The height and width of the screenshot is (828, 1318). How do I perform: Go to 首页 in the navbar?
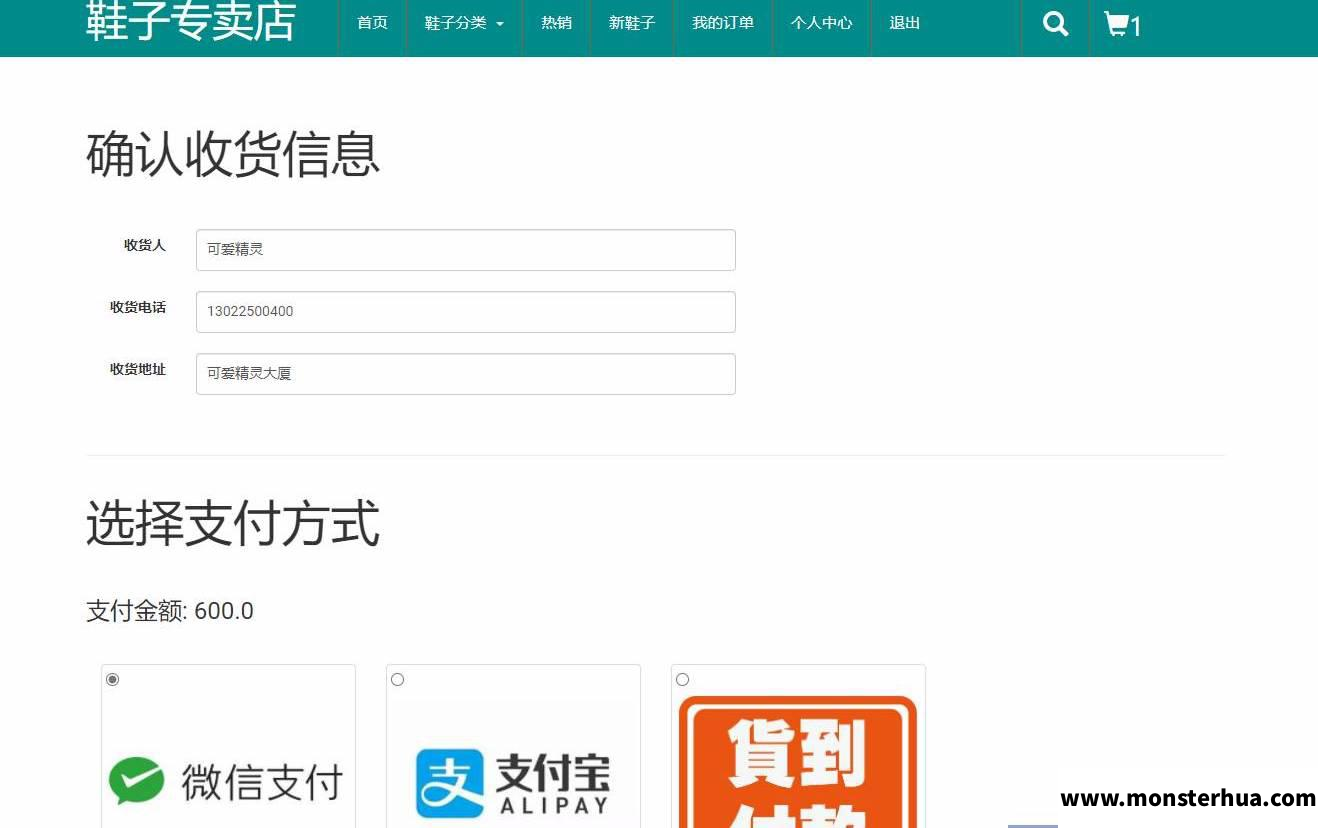coord(372,22)
